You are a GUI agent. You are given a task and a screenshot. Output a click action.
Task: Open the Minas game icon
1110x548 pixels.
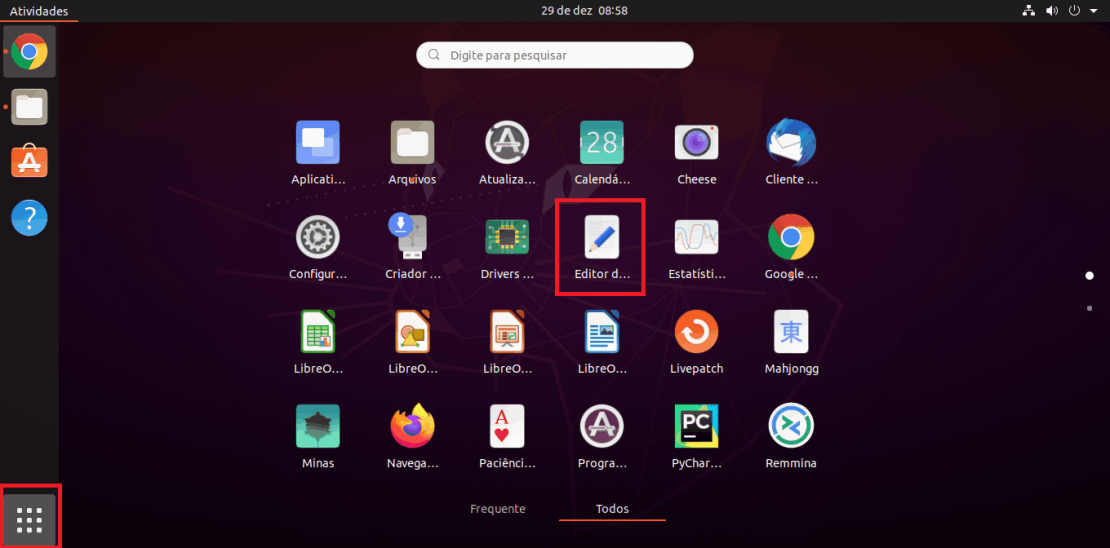coord(318,426)
